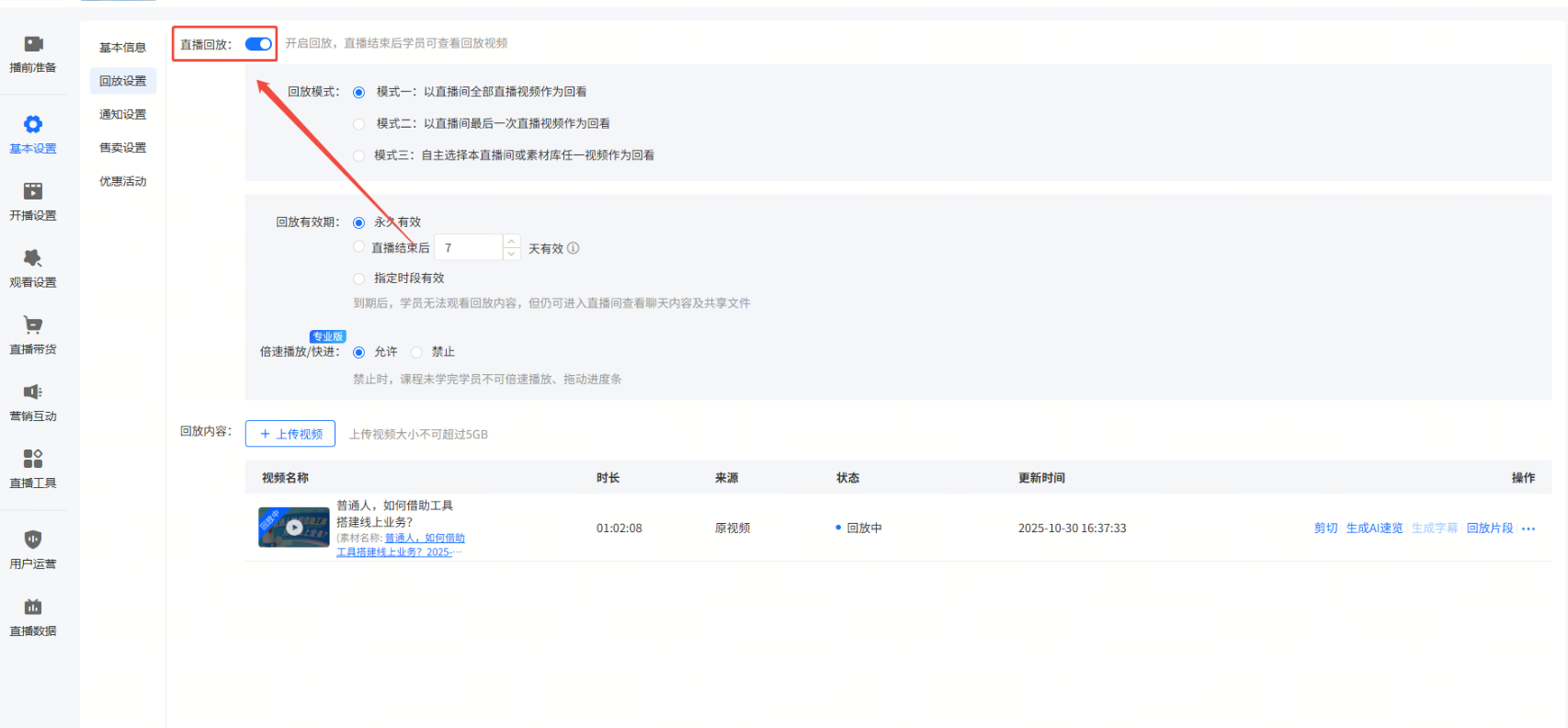The height and width of the screenshot is (728, 1568).
Task: Select 禁止 for 倍速播放/快进
Action: pos(416,352)
